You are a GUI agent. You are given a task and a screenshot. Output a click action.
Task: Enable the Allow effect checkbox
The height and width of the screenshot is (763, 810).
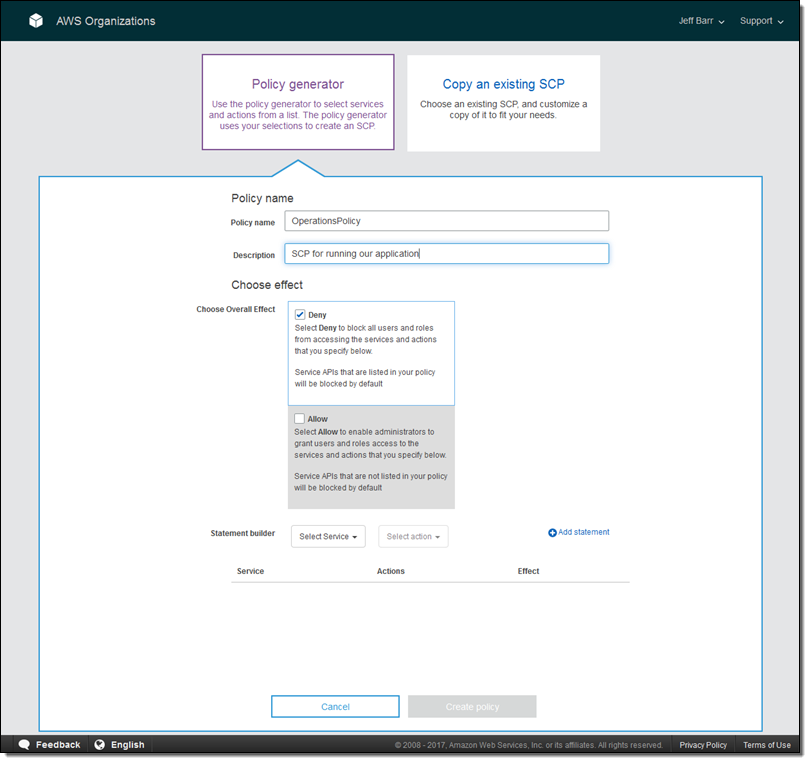pos(300,418)
